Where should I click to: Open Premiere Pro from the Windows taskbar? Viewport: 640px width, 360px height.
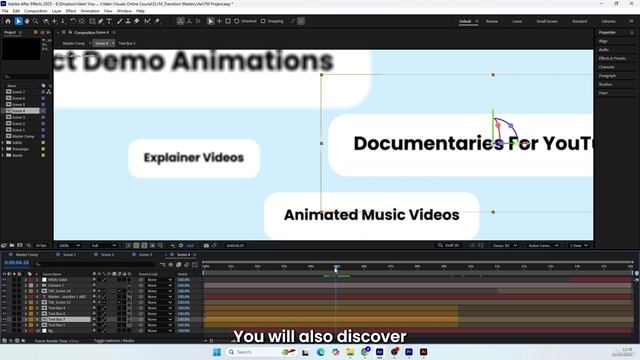point(409,352)
